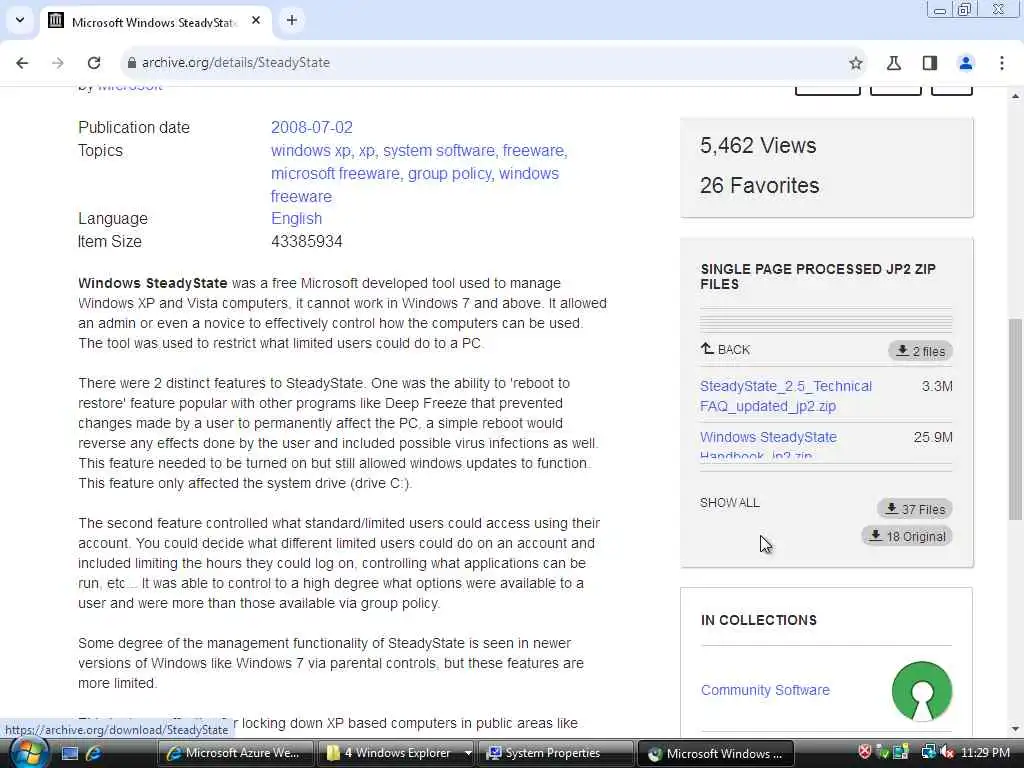Open the Community Software collection link
The image size is (1024, 768).
click(765, 690)
